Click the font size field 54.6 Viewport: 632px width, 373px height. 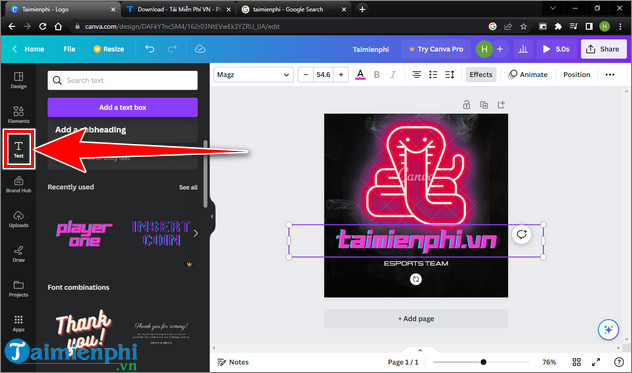click(x=323, y=75)
